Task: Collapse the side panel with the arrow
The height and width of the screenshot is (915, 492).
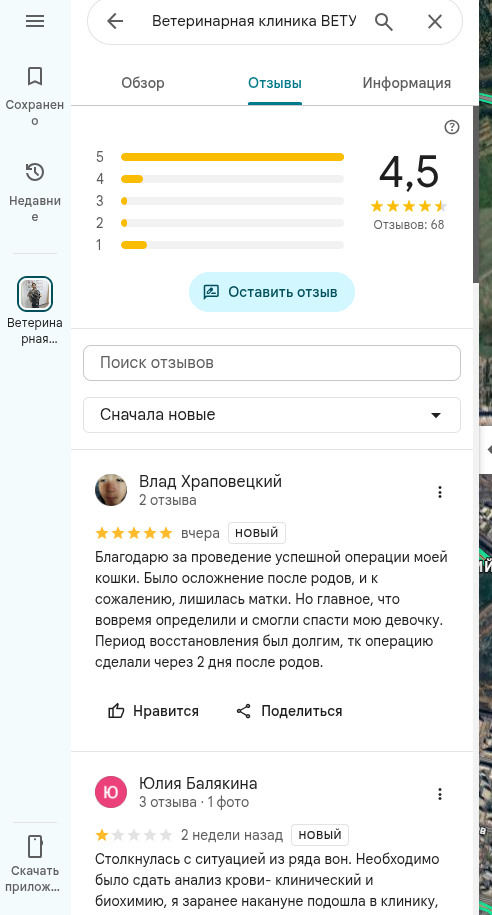Action: [487, 449]
